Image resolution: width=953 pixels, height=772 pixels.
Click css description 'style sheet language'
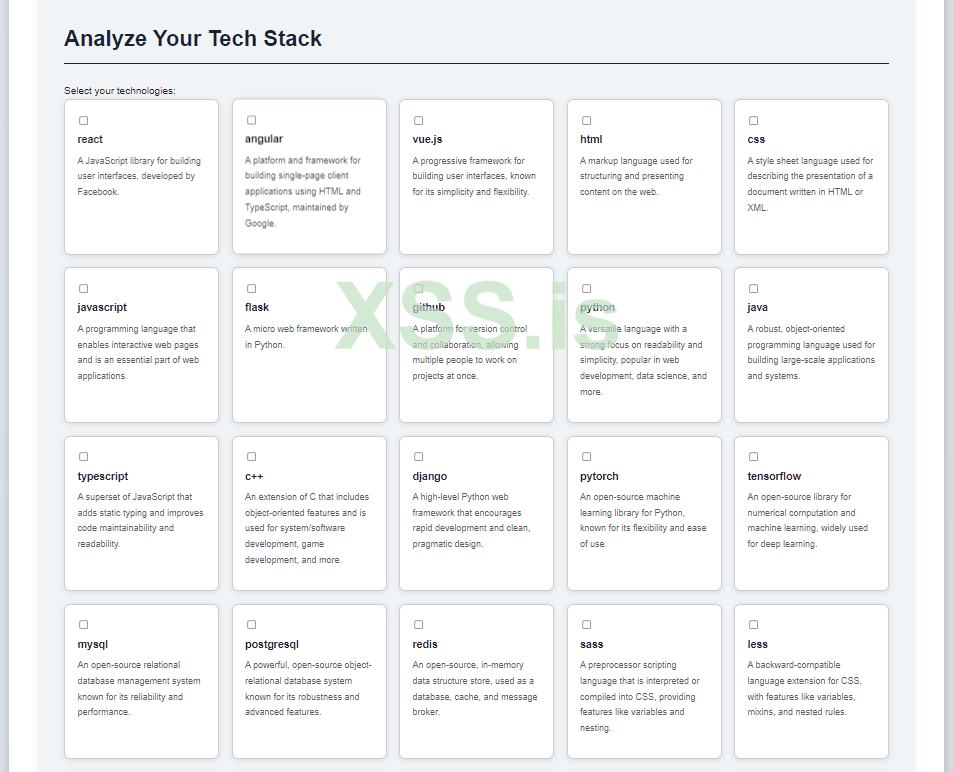[x=810, y=184]
